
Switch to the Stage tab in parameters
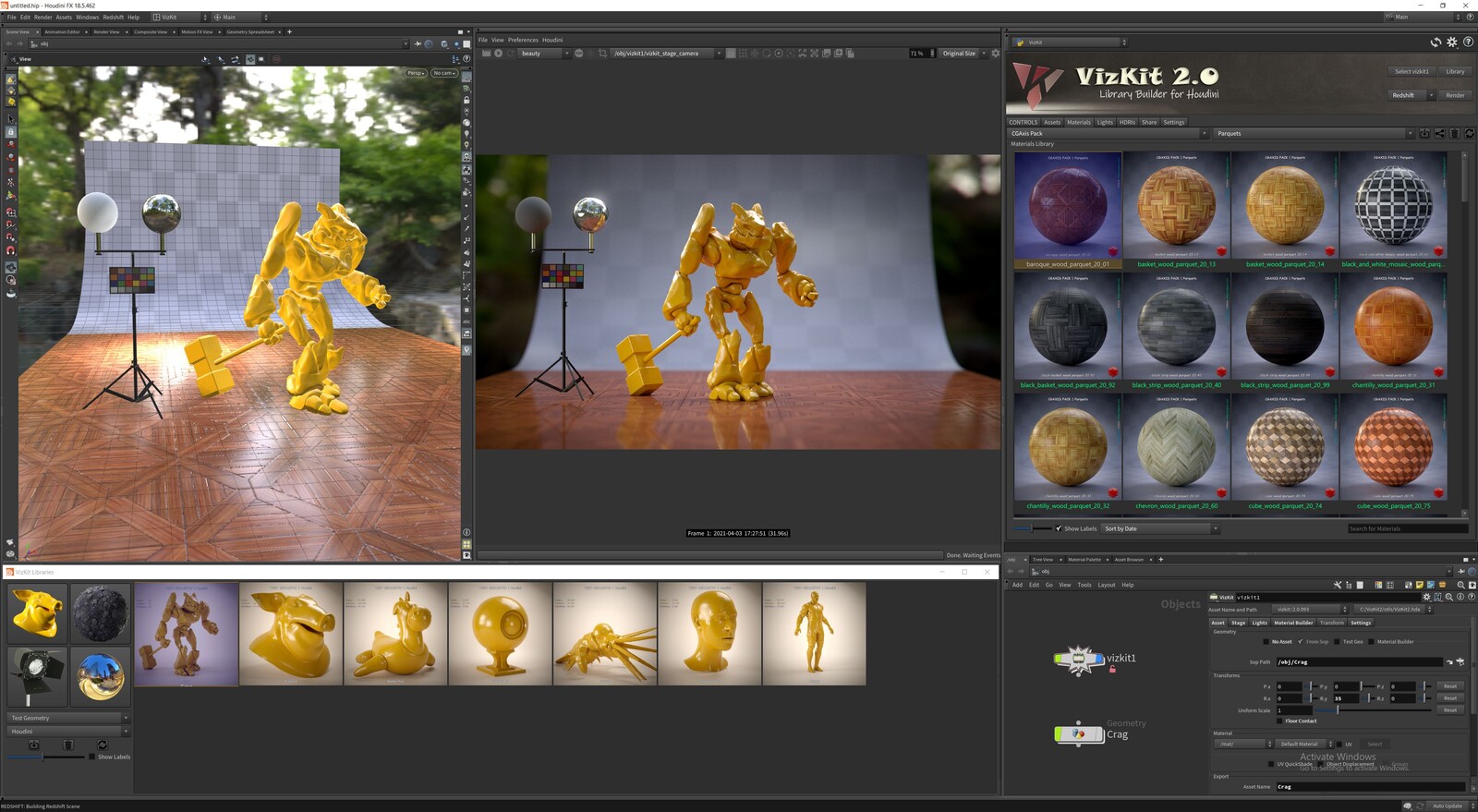[1239, 623]
